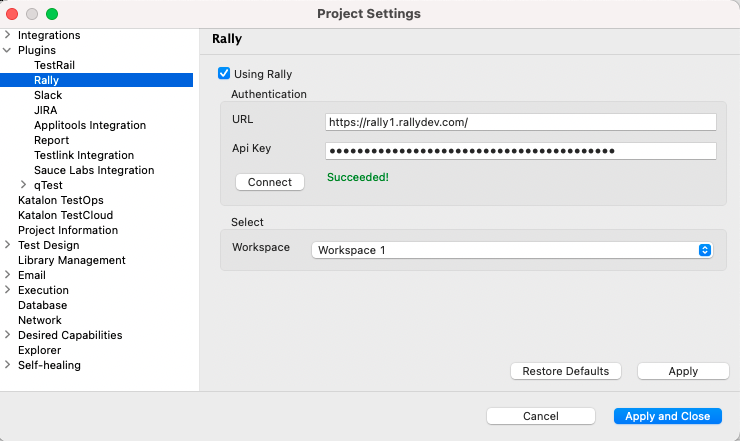
Task: Select TestRail in the plugins list
Action: point(54,65)
